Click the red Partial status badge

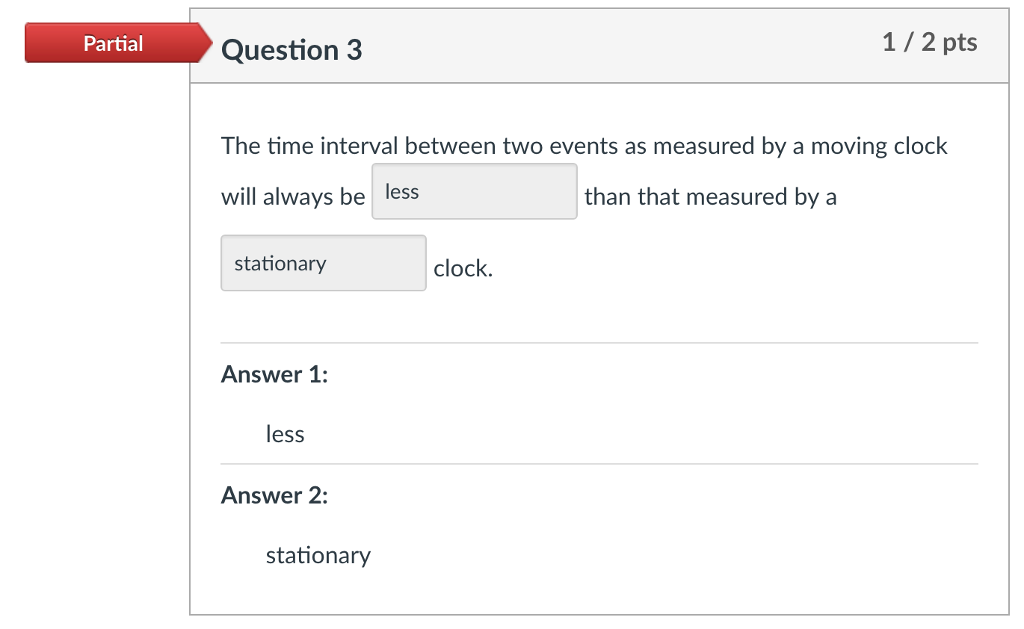[114, 43]
